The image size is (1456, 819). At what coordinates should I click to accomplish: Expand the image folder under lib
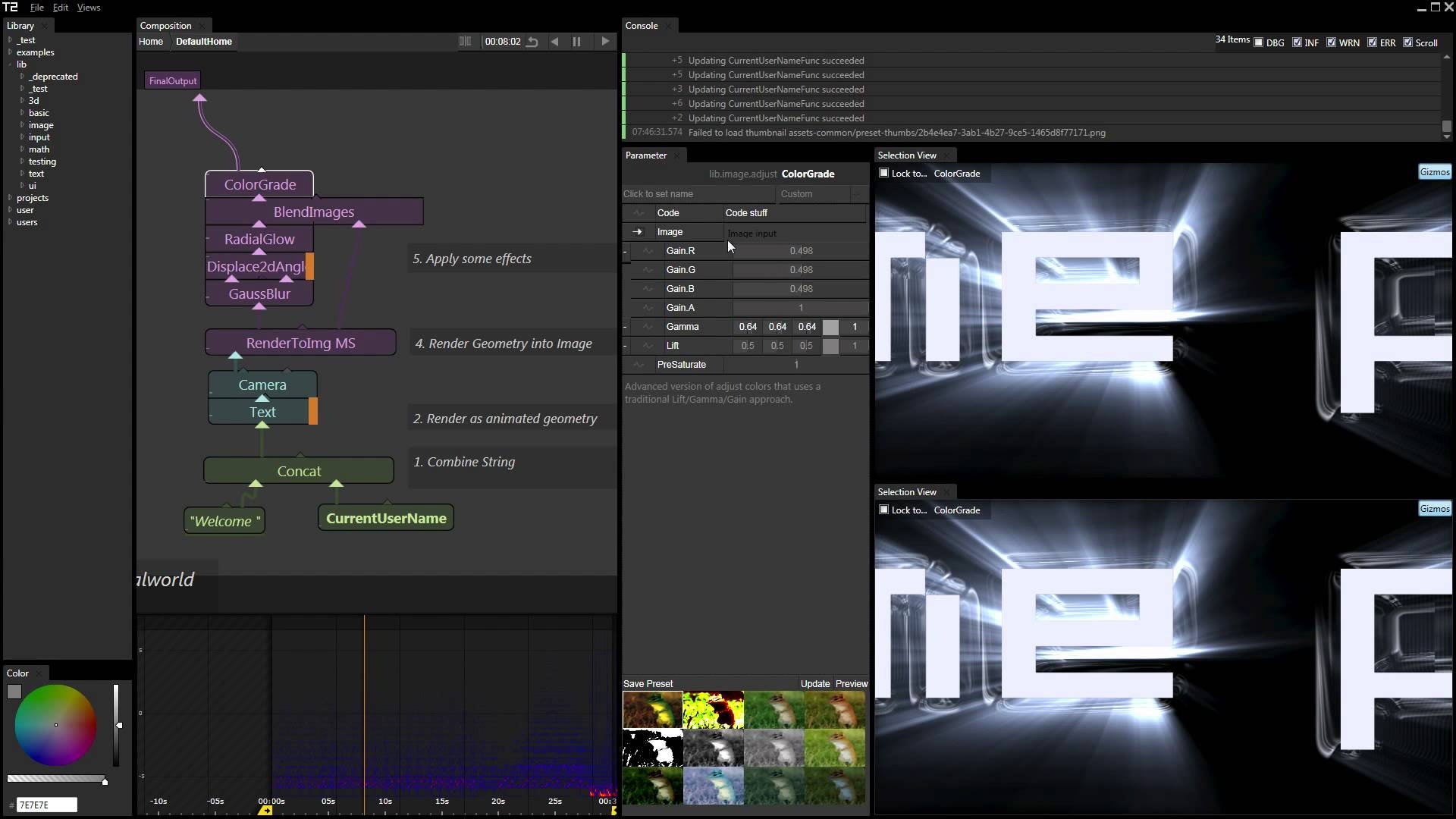pos(22,125)
